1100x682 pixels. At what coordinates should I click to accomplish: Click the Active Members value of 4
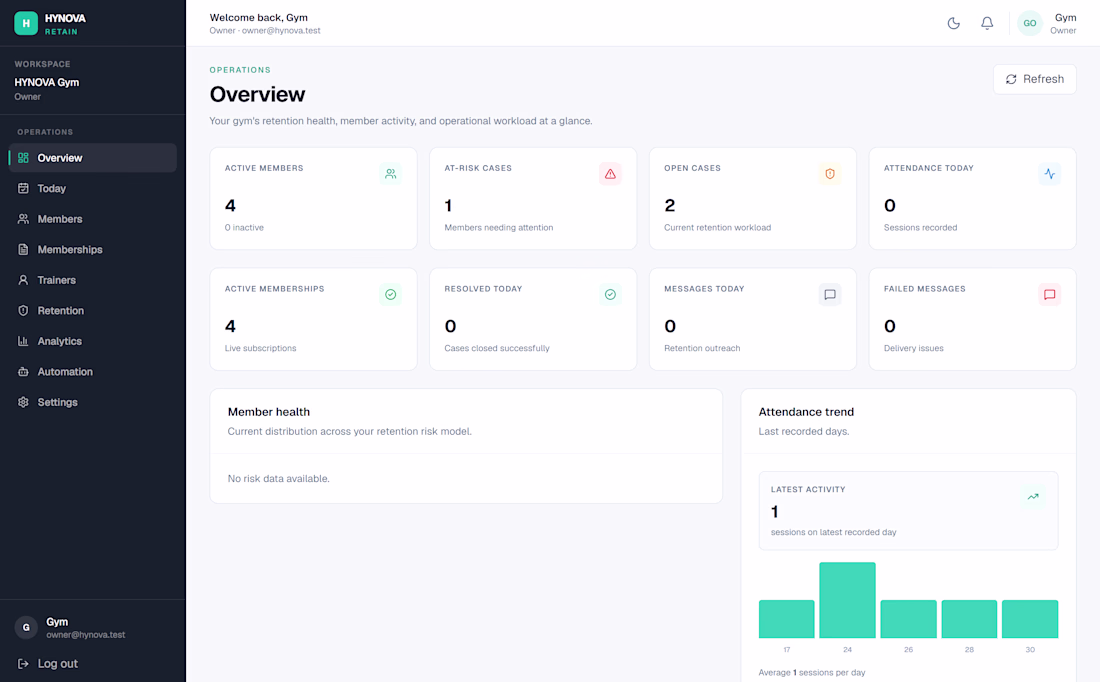click(230, 206)
